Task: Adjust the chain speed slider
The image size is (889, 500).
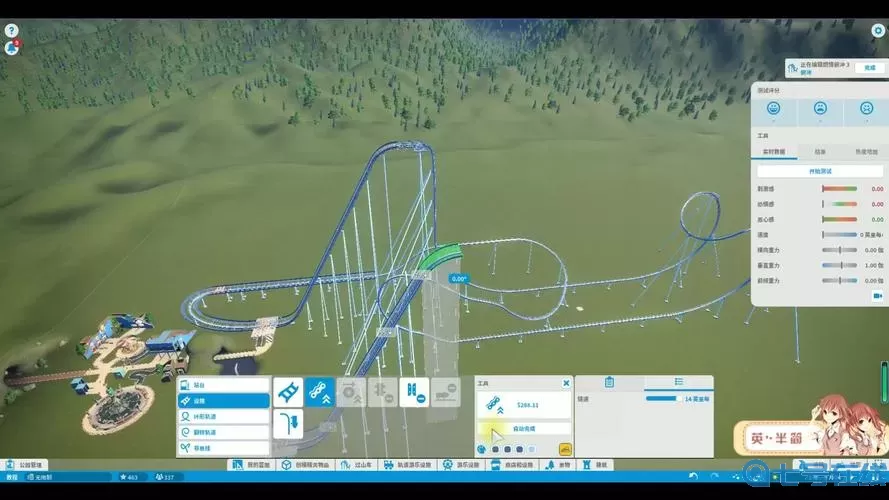Action: [661, 399]
